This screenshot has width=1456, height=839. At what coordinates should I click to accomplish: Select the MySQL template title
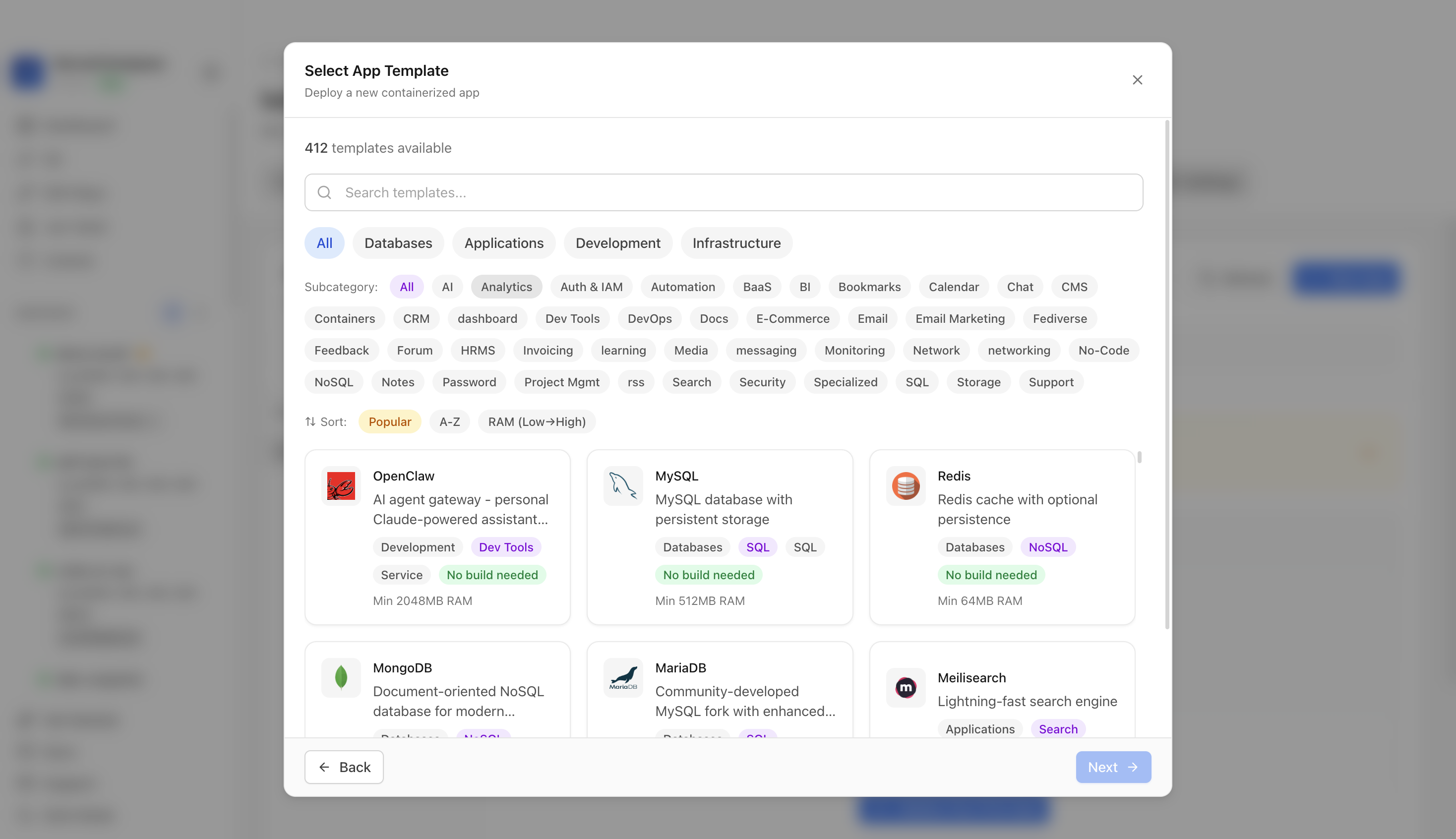[x=676, y=476]
